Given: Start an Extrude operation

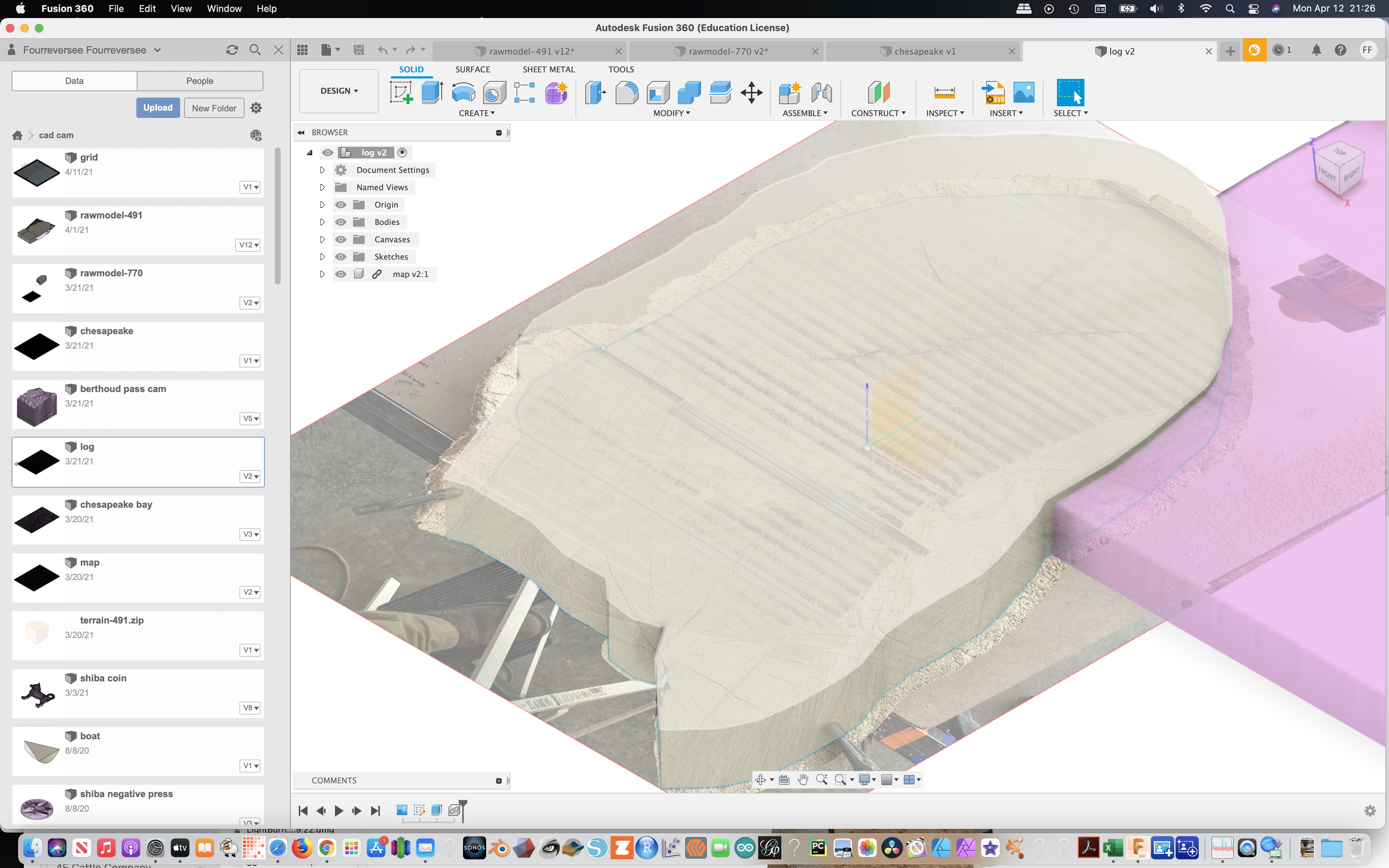Looking at the screenshot, I should pos(432,93).
